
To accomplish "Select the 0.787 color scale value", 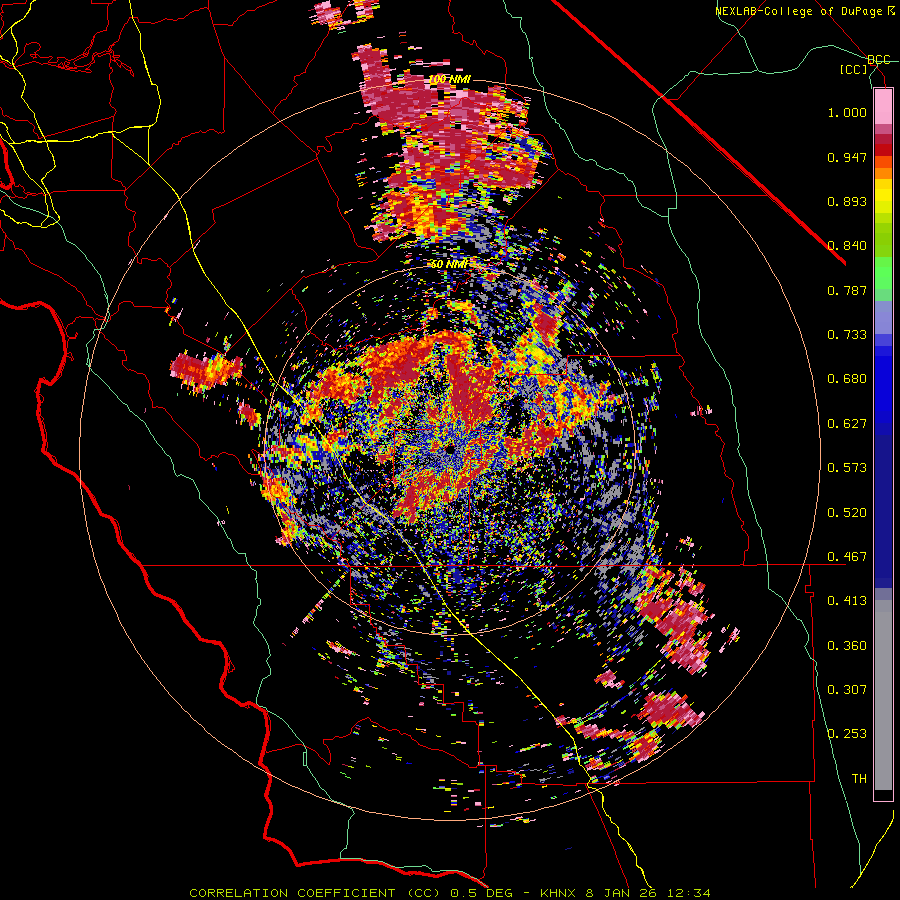I will click(x=847, y=290).
